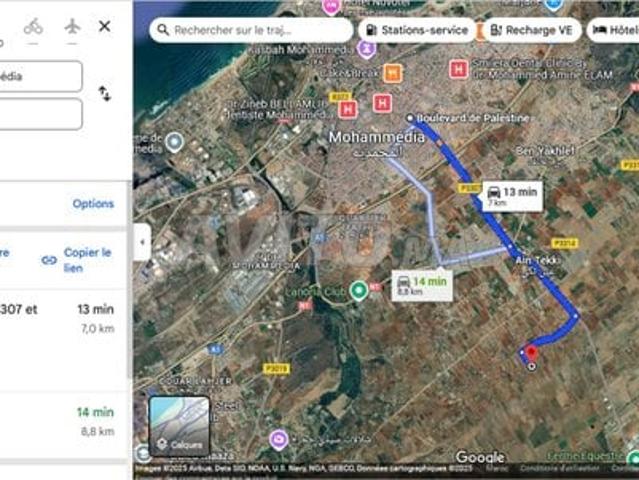Click Copier le lien

(x=87, y=260)
